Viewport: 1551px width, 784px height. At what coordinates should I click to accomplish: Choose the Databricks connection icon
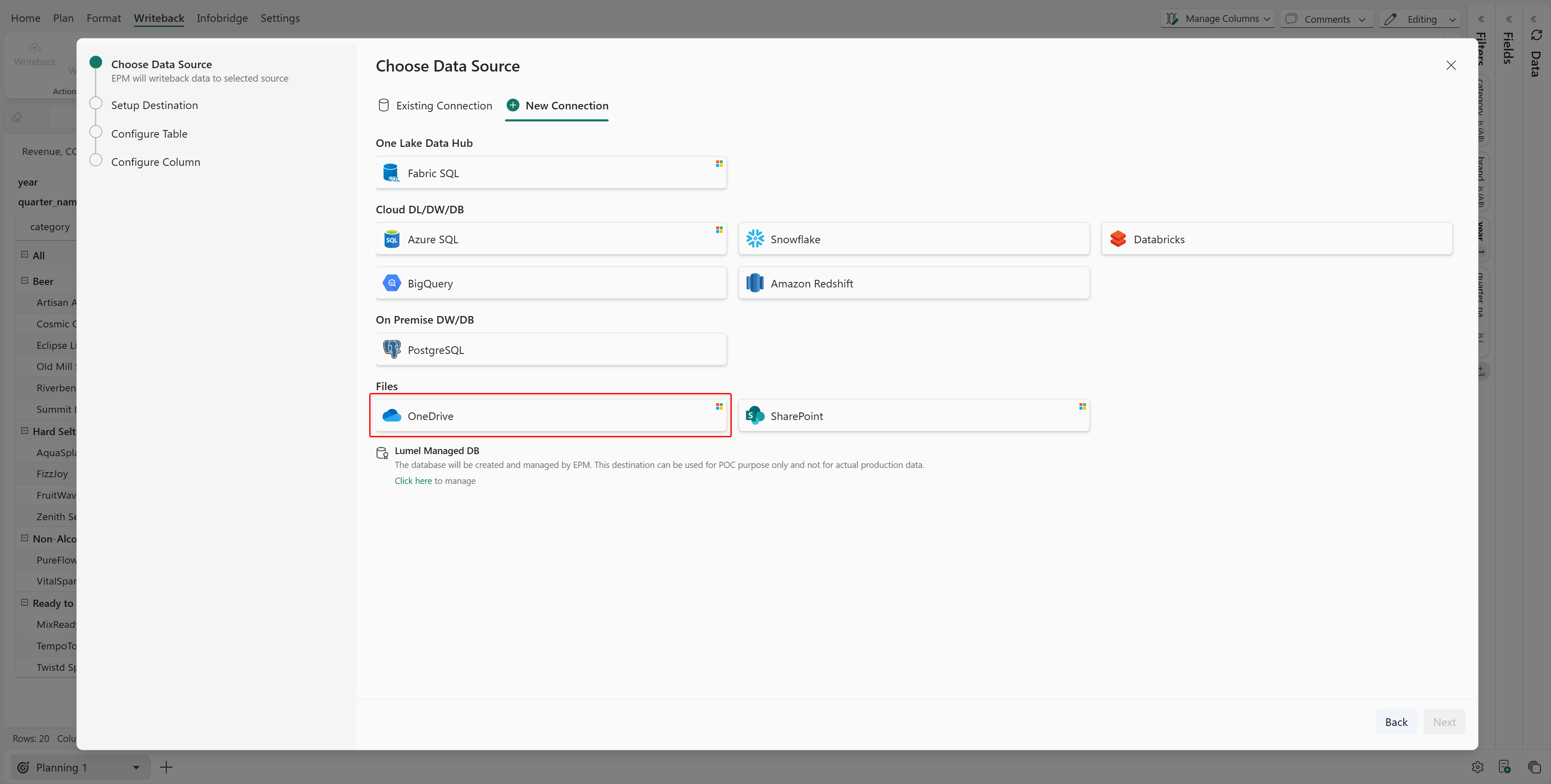click(1117, 239)
